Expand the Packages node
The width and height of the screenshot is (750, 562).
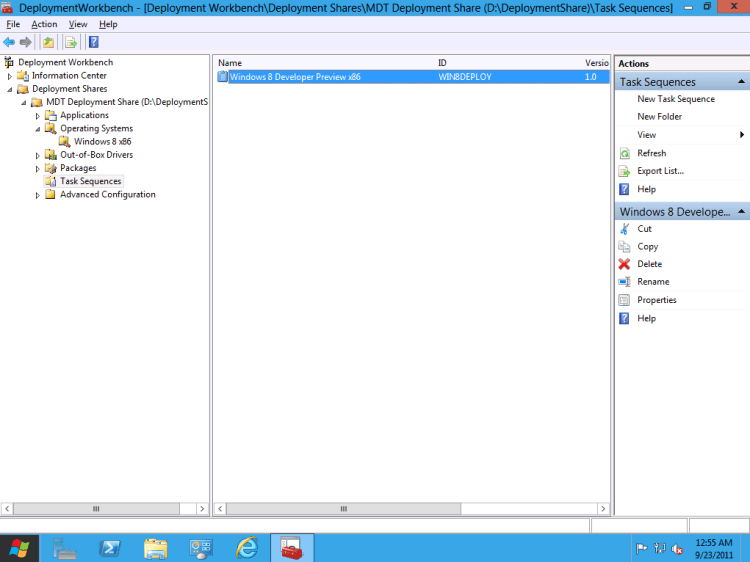[x=38, y=169]
